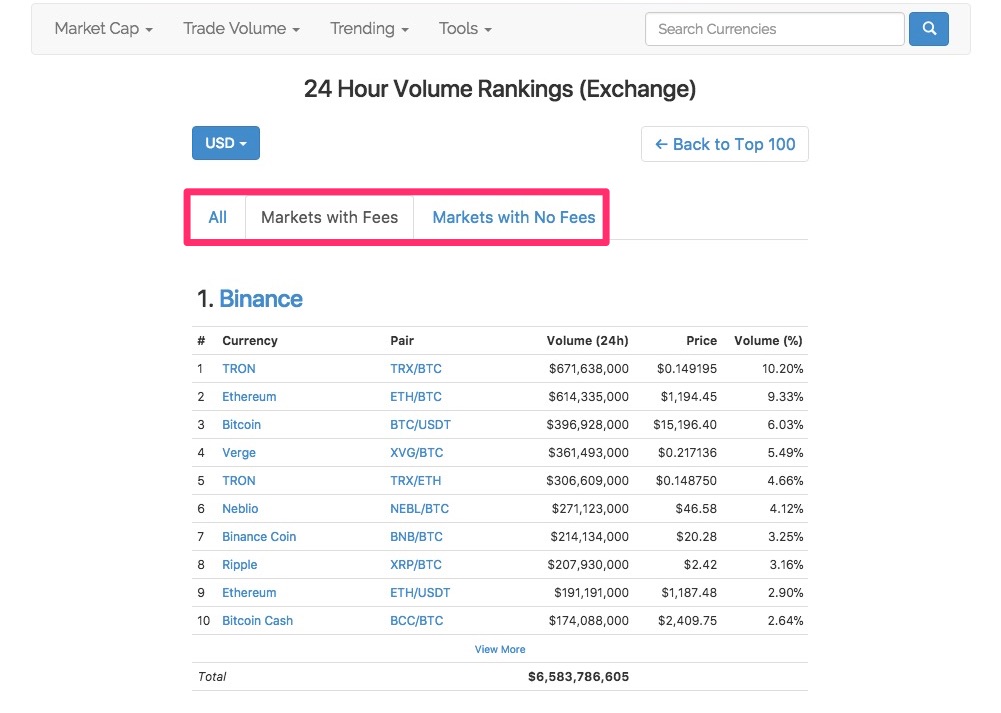1001x713 pixels.
Task: Open the TRX/ETH pair link
Action: 416,481
